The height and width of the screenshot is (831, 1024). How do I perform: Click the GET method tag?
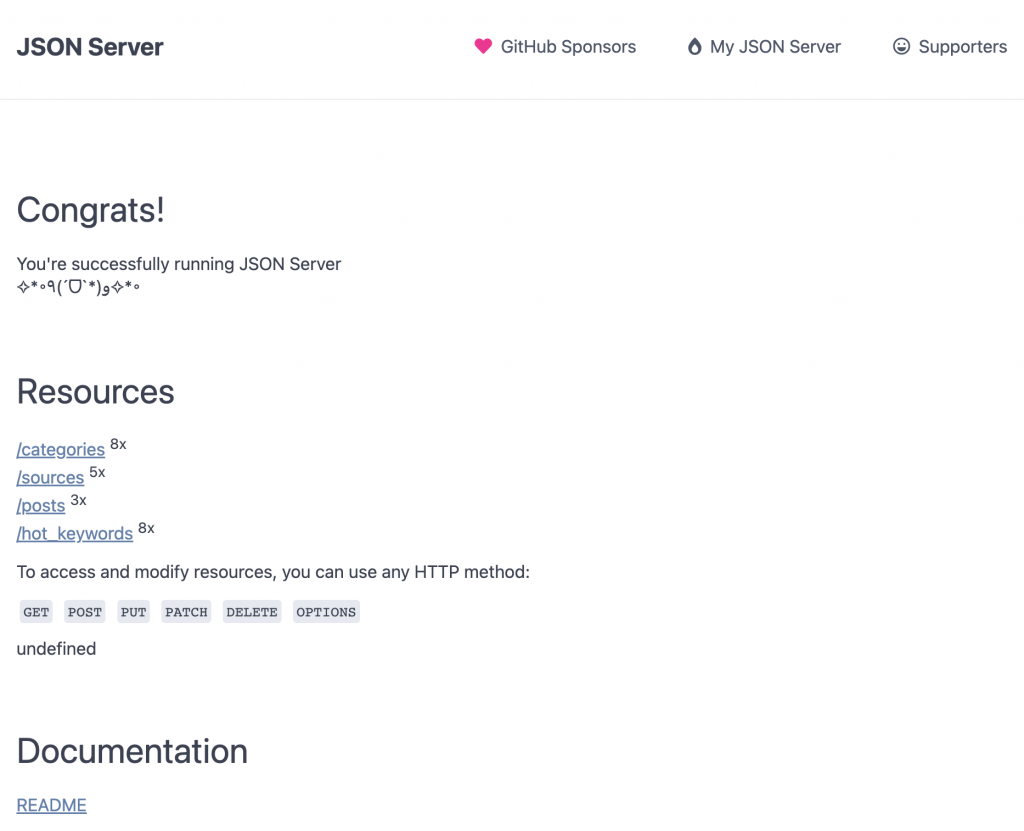coord(36,612)
